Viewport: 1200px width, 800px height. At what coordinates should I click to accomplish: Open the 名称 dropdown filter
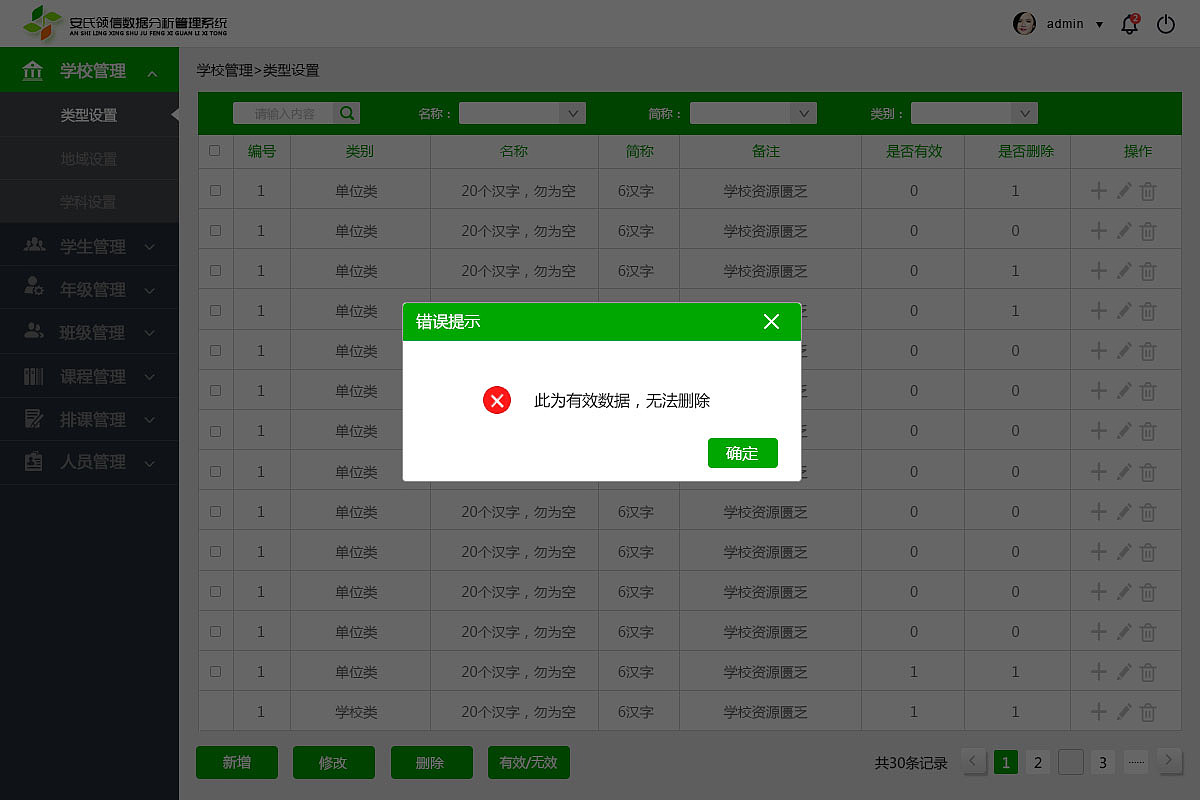tap(522, 113)
